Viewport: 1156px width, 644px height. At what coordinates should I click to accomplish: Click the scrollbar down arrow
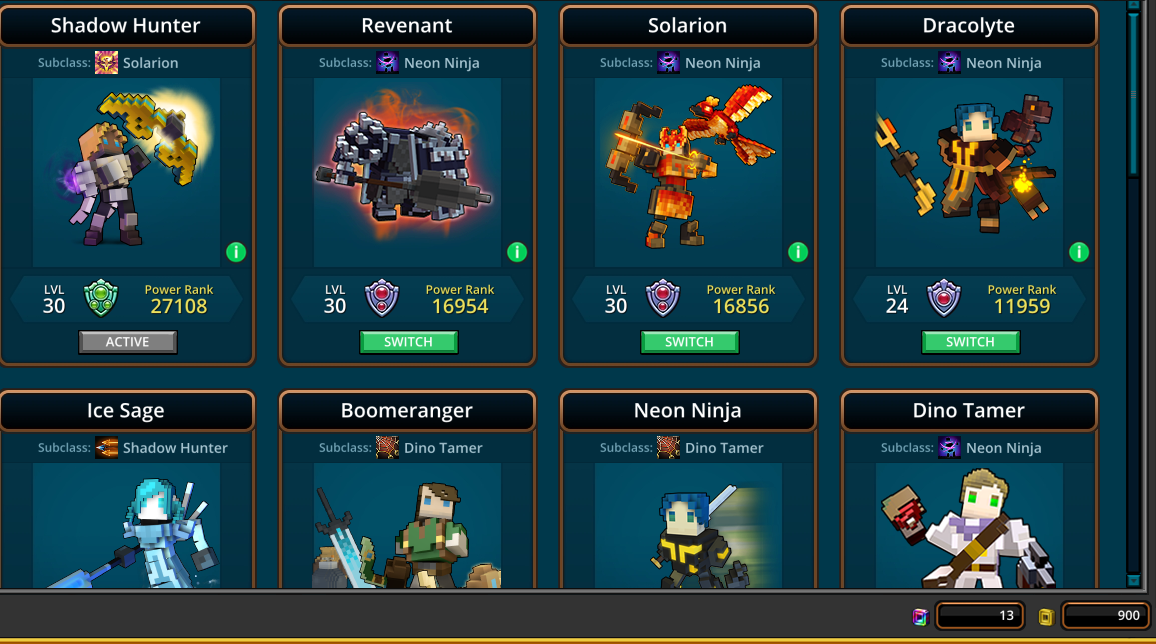pos(1134,581)
